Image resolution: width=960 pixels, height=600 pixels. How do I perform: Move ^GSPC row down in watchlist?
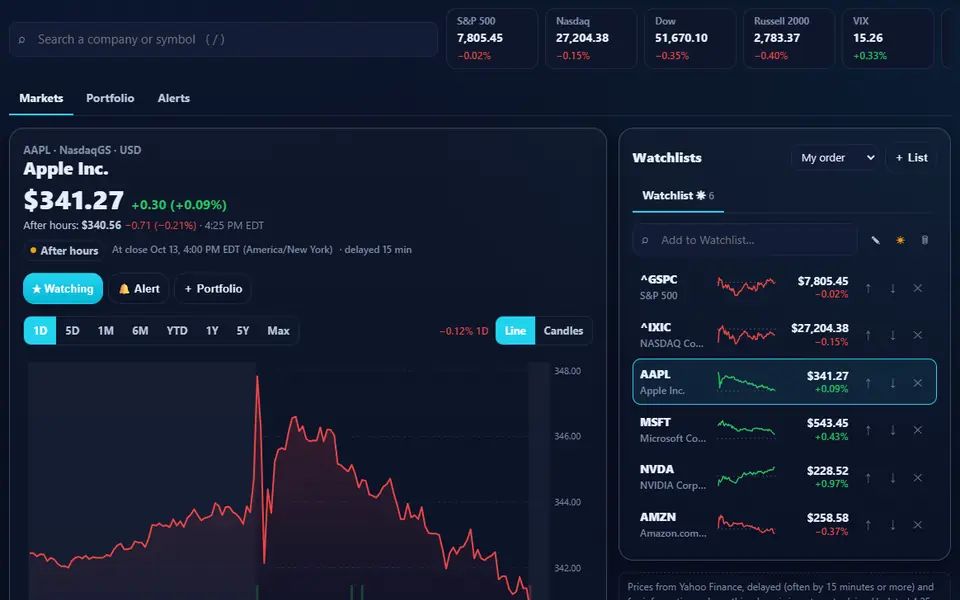tap(893, 288)
